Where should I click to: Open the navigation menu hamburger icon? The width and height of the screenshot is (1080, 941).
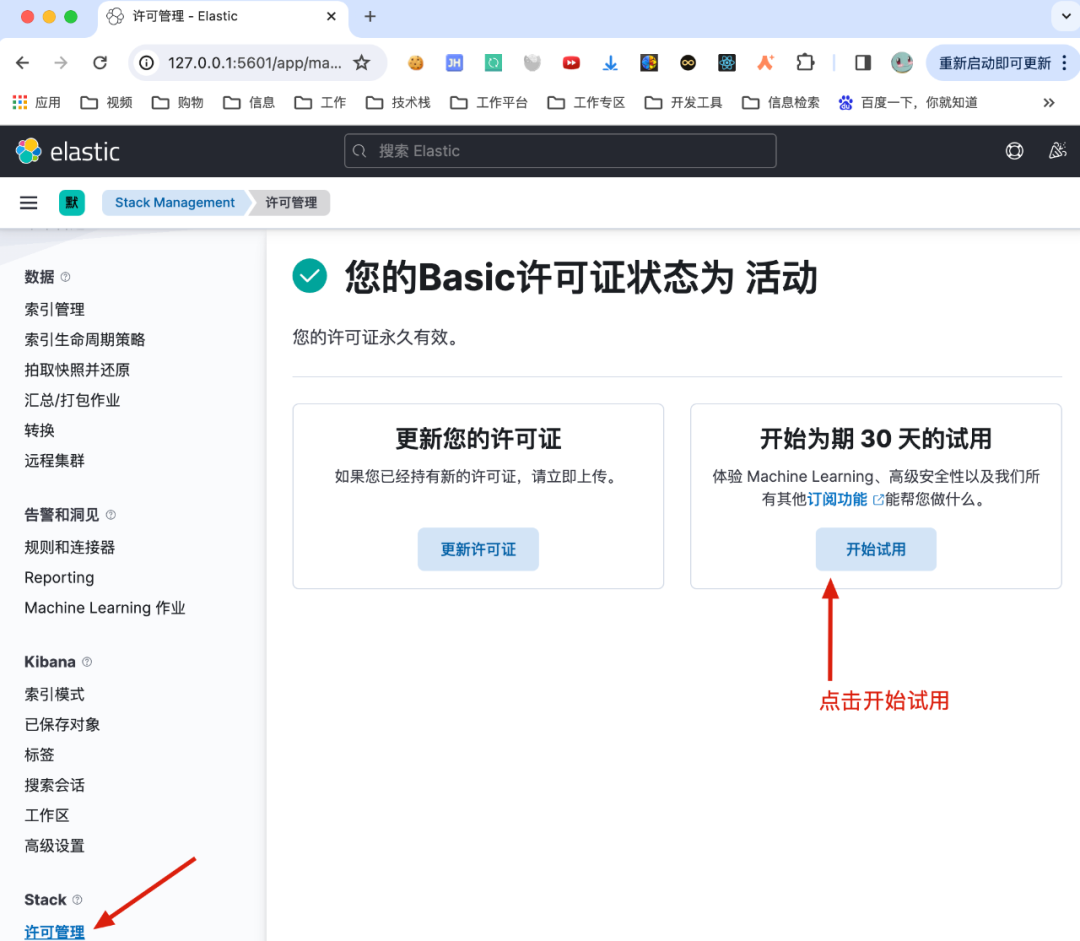[28, 202]
